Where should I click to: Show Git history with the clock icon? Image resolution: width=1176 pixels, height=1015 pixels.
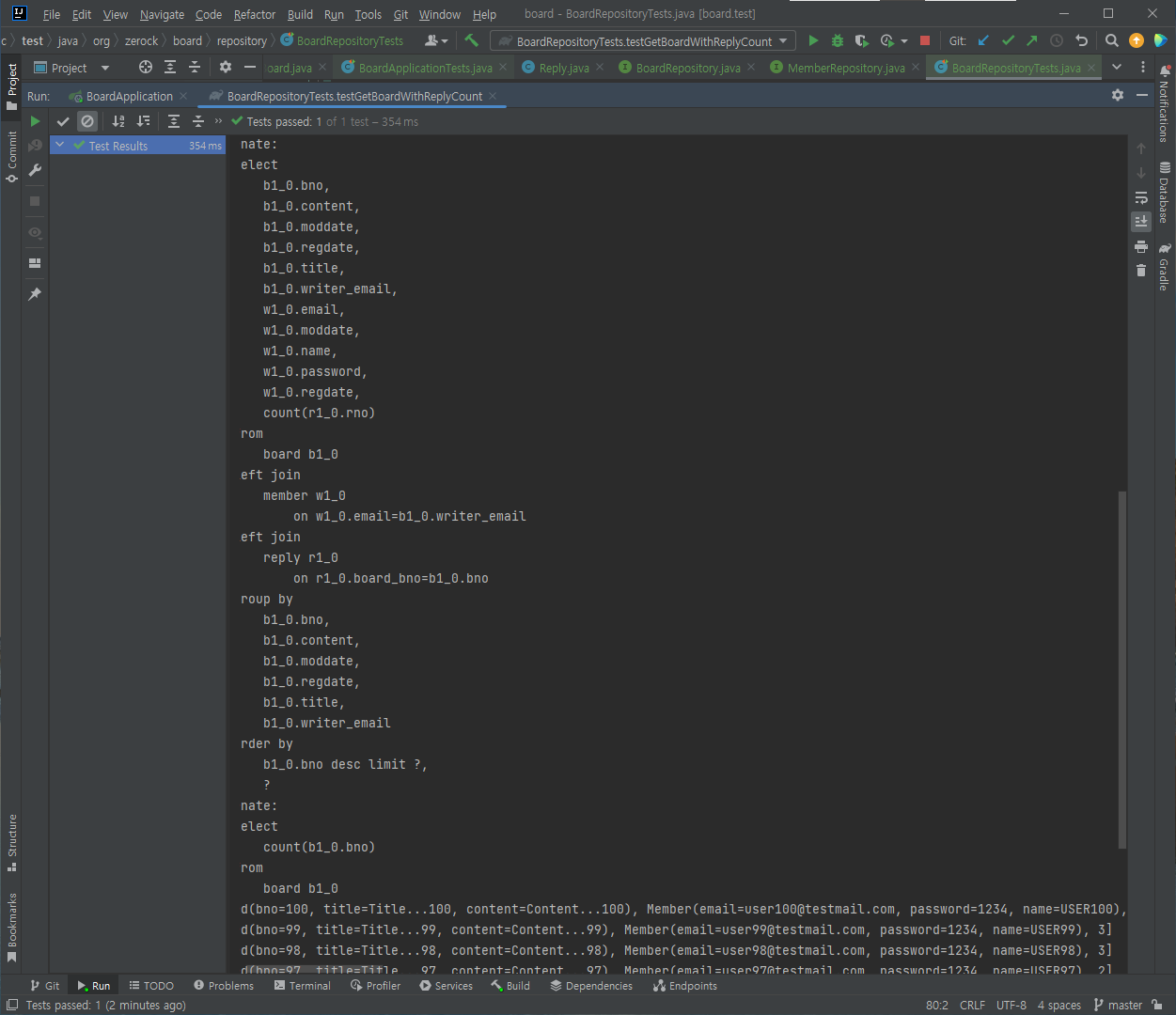click(x=1057, y=40)
